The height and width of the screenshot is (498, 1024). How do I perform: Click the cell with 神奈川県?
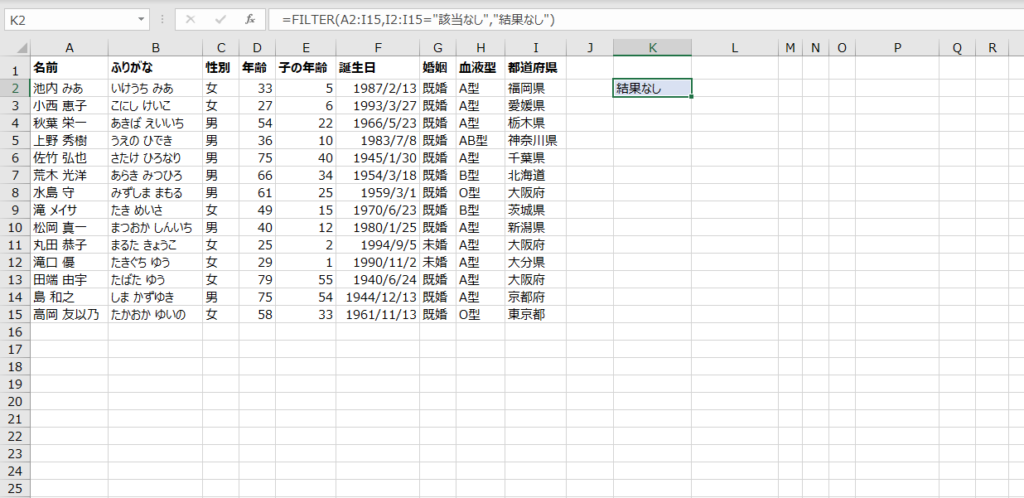pyautogui.click(x=535, y=140)
